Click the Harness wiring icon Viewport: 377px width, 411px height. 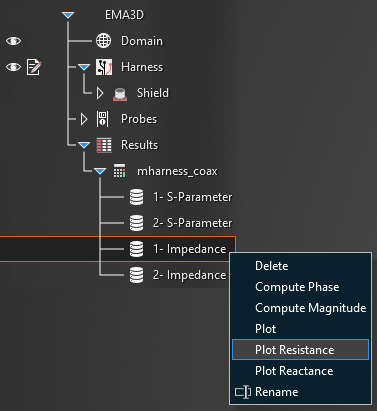click(x=104, y=67)
